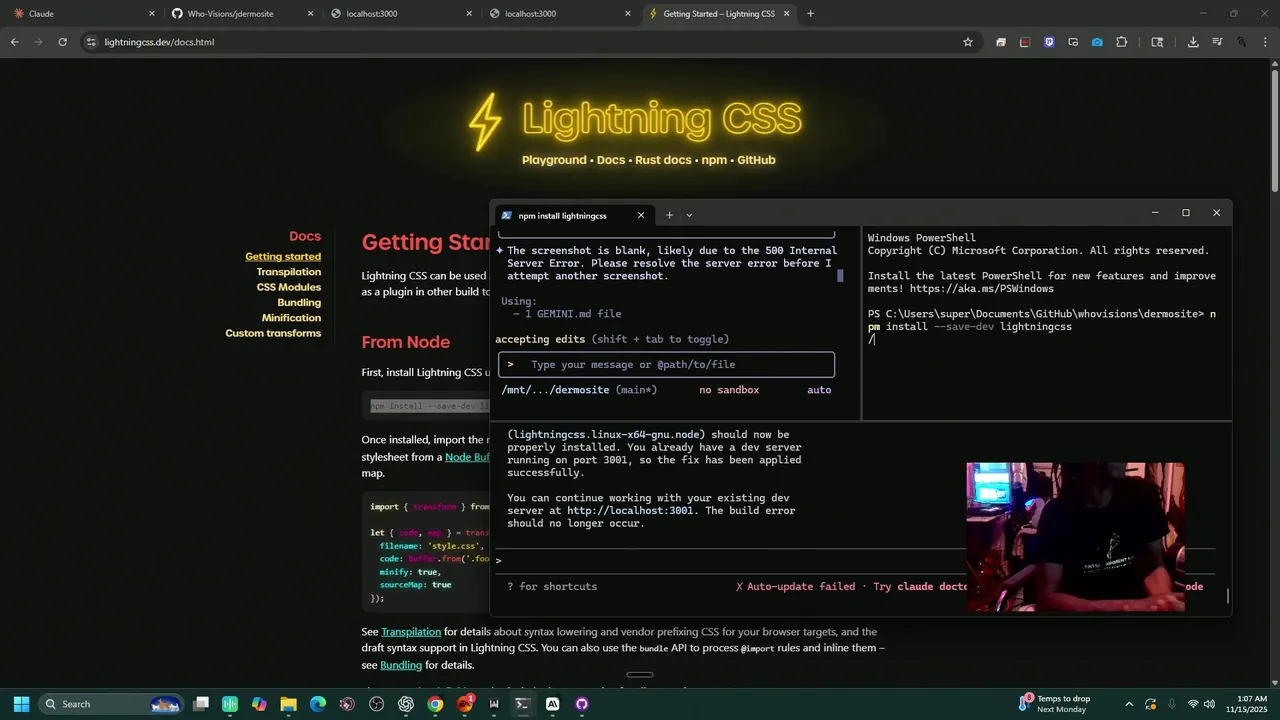Open the npm link in header
1280x720 pixels.
[x=714, y=160]
